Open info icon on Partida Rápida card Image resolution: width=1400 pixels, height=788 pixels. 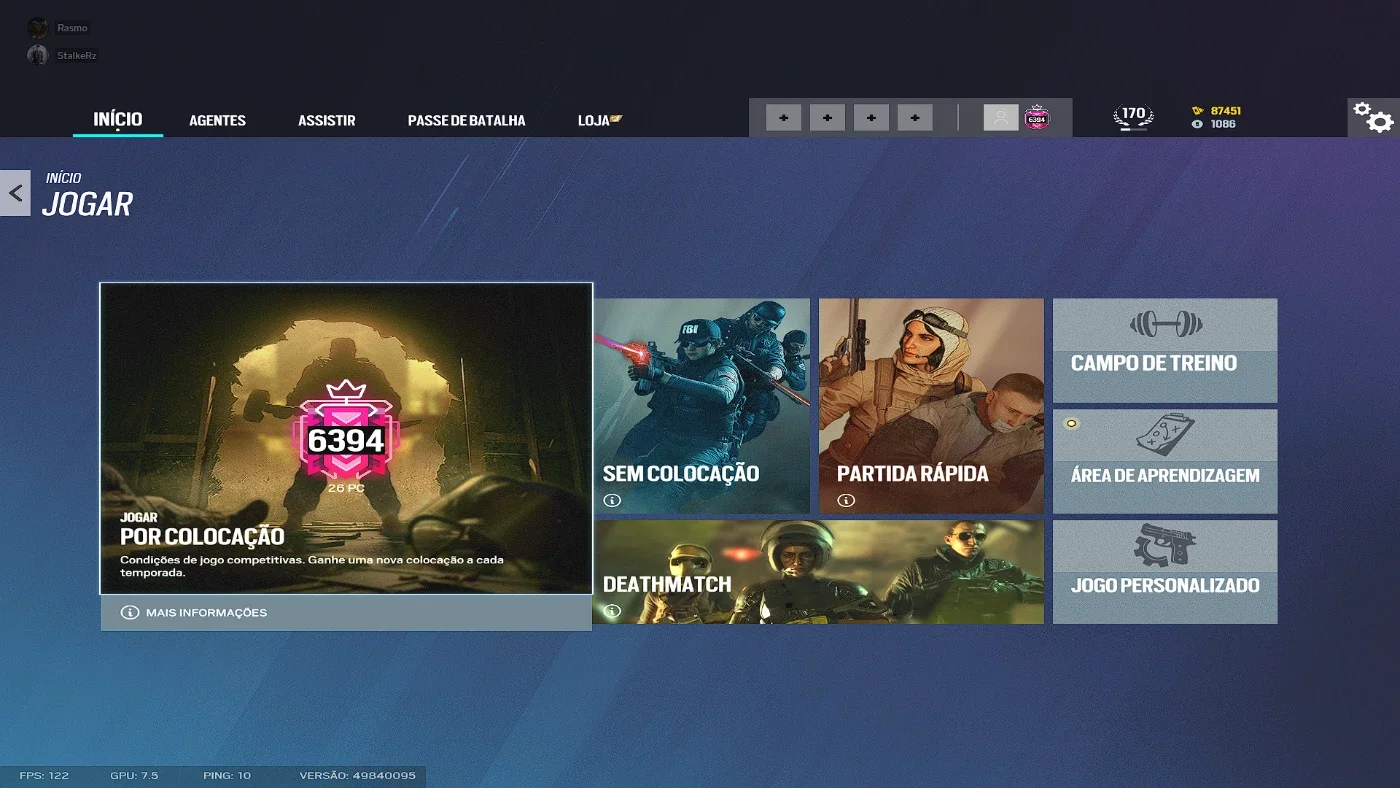click(x=846, y=500)
